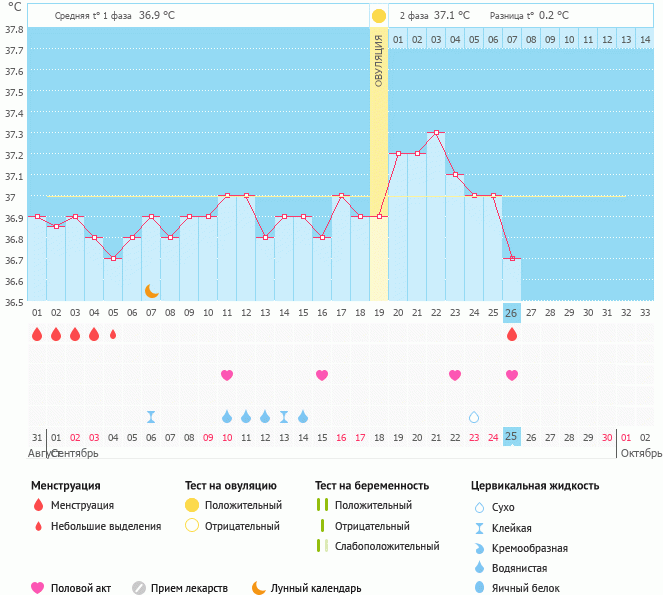
Task: Select the heart icon on cycle day 23
Action: (455, 375)
